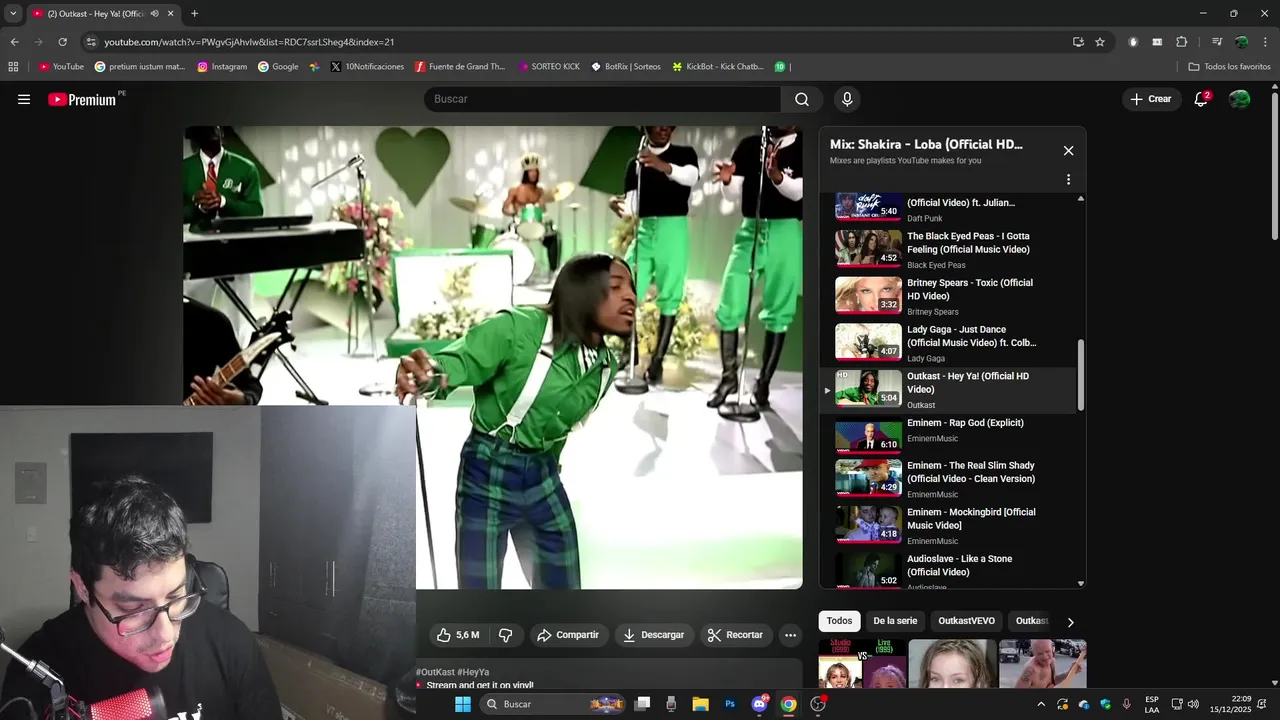Open the 10Notificaciones bookmark
Image resolution: width=1280 pixels, height=720 pixels.
pyautogui.click(x=367, y=67)
